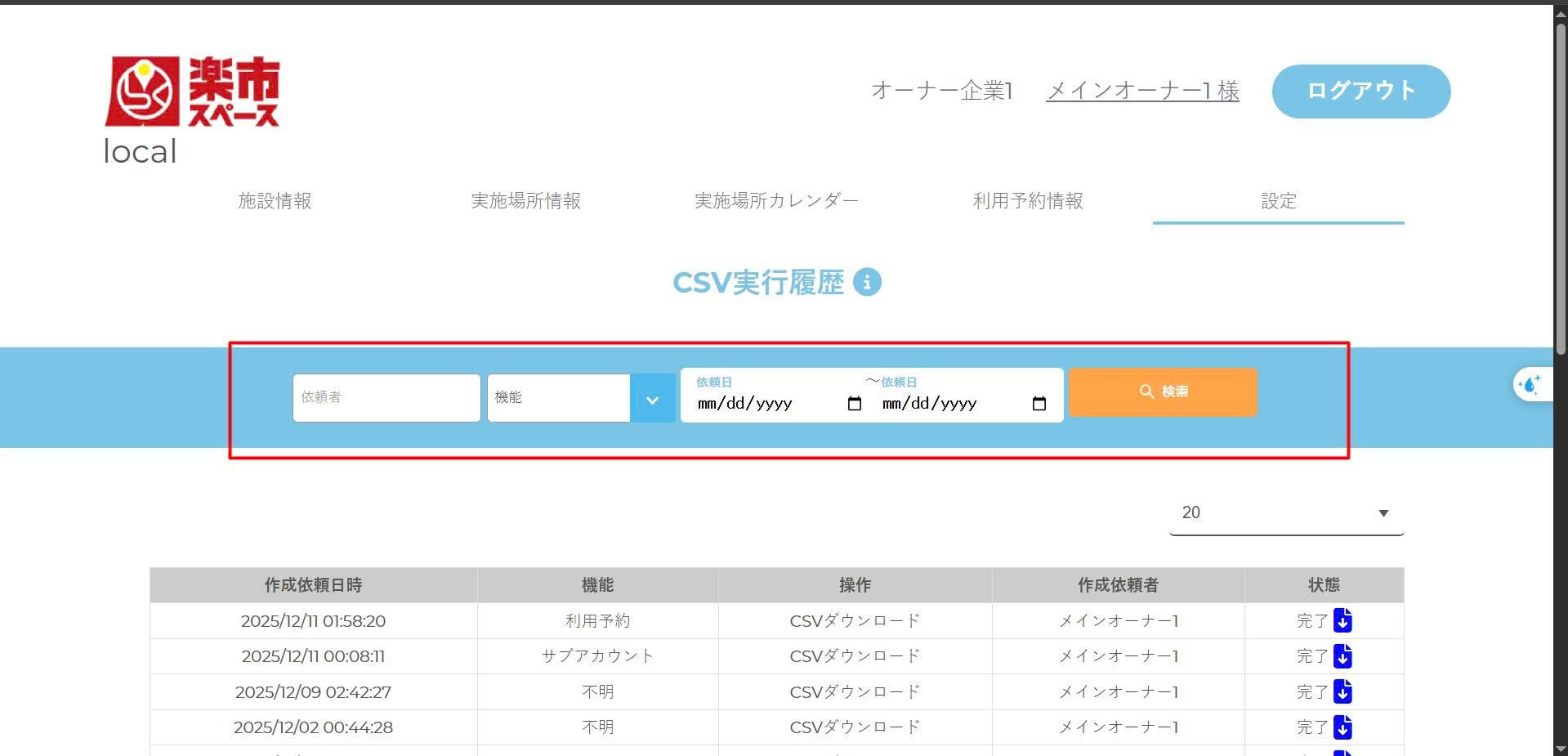The image size is (1568, 756).
Task: Download CSV for 2025/12/09 02:42:27 row
Action: pyautogui.click(x=1342, y=692)
